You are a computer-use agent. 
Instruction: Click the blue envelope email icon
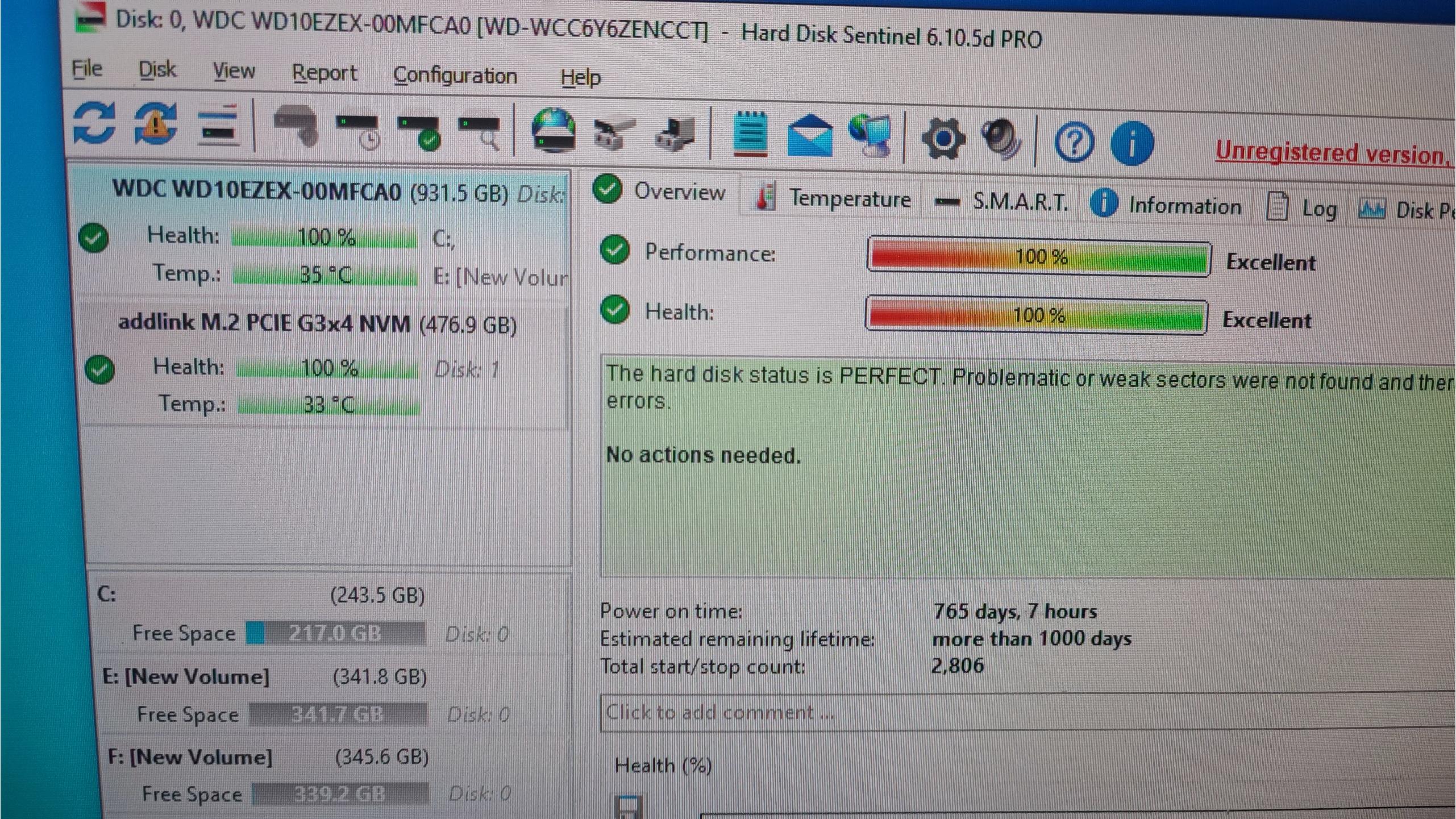click(x=811, y=136)
